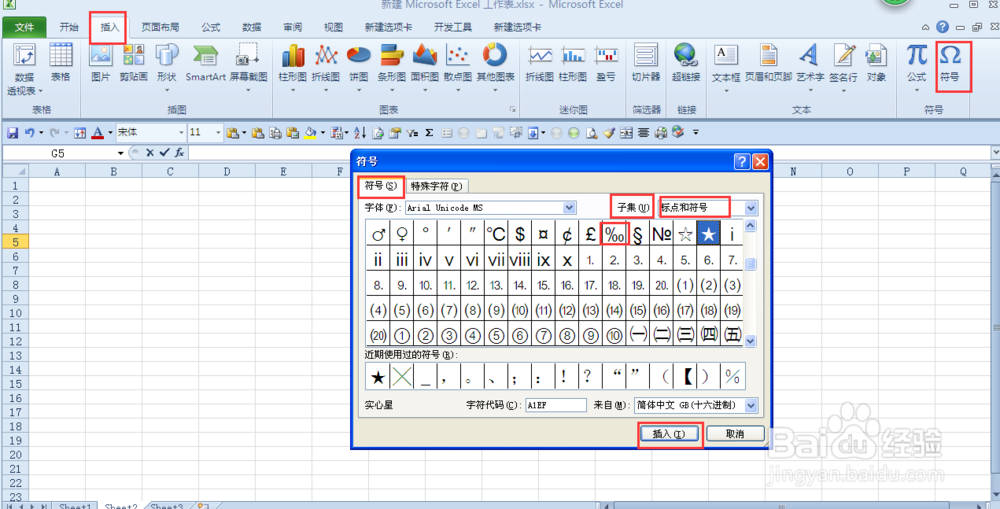The width and height of the screenshot is (1000, 509).
Task: Select row 5 header
Action: [x=14, y=242]
